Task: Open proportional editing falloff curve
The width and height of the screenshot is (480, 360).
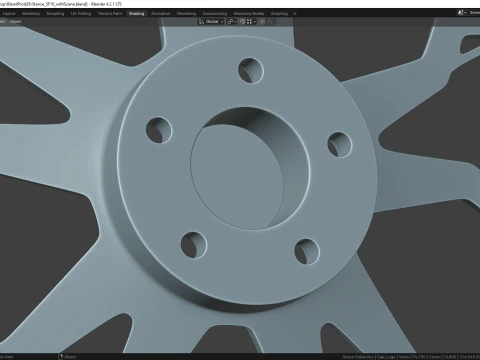Action: 270,22
